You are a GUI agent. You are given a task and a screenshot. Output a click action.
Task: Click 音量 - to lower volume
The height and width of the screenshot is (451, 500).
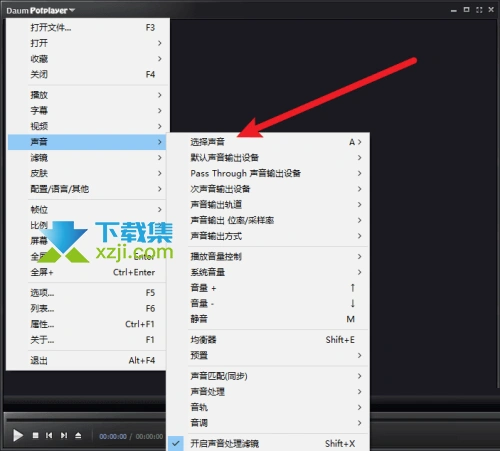click(x=268, y=303)
